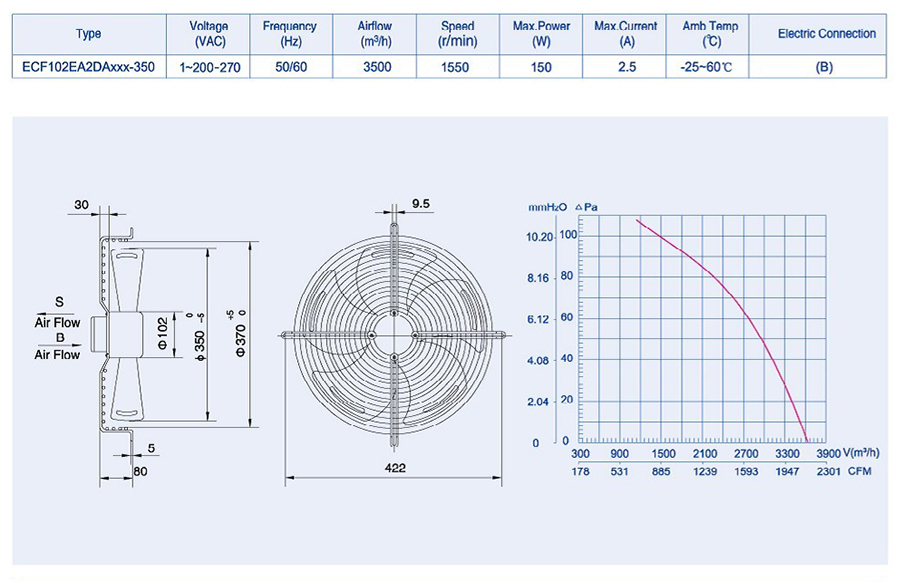Image resolution: width=900 pixels, height=582 pixels.
Task: Click the Voltage (VAC) column header
Action: 210,34
